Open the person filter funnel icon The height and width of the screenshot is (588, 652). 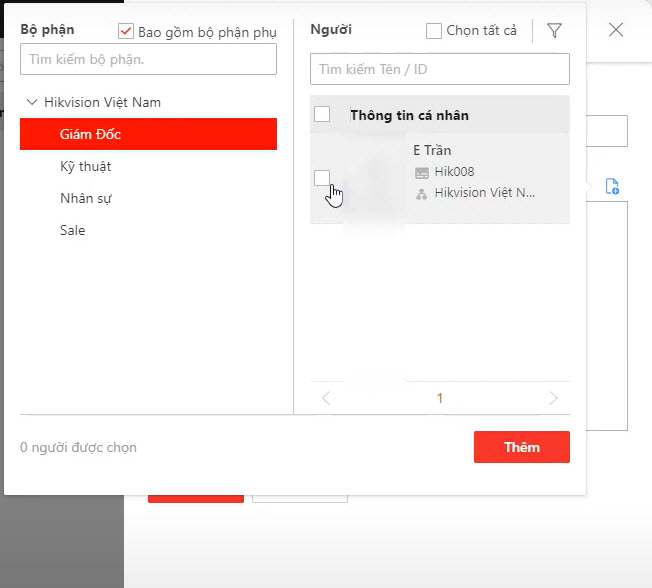point(554,31)
